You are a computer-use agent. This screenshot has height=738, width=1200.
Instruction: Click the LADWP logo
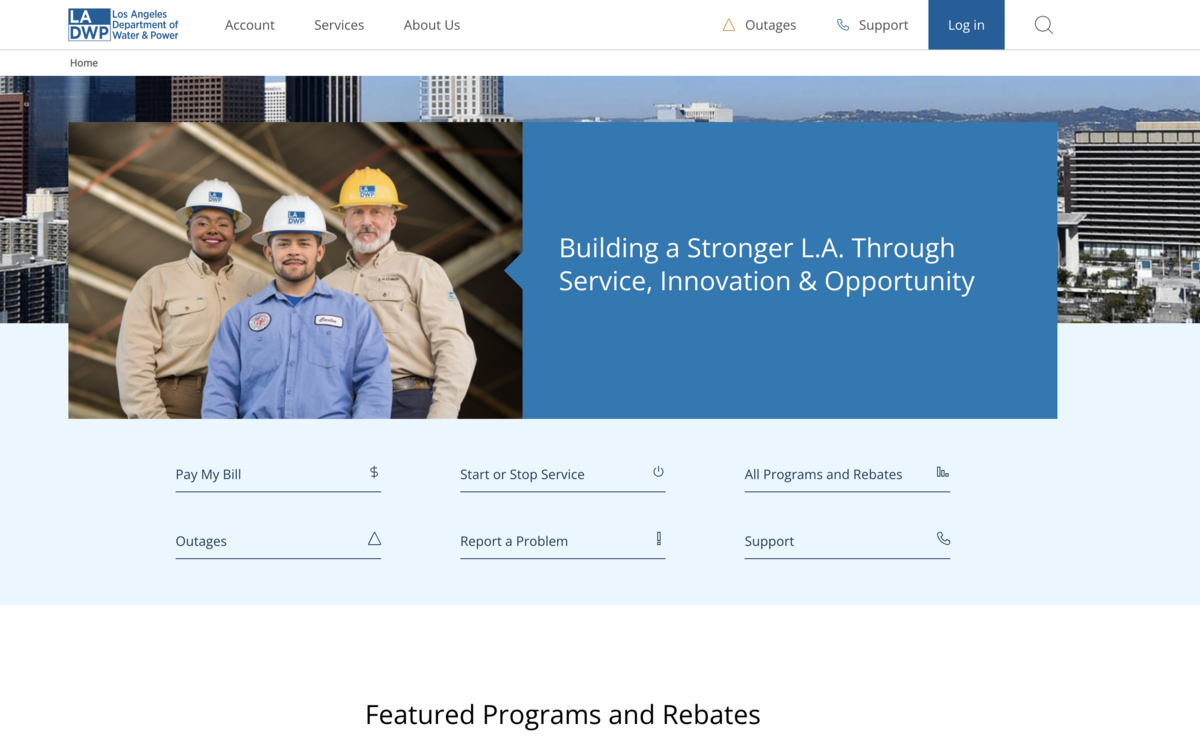(x=122, y=24)
